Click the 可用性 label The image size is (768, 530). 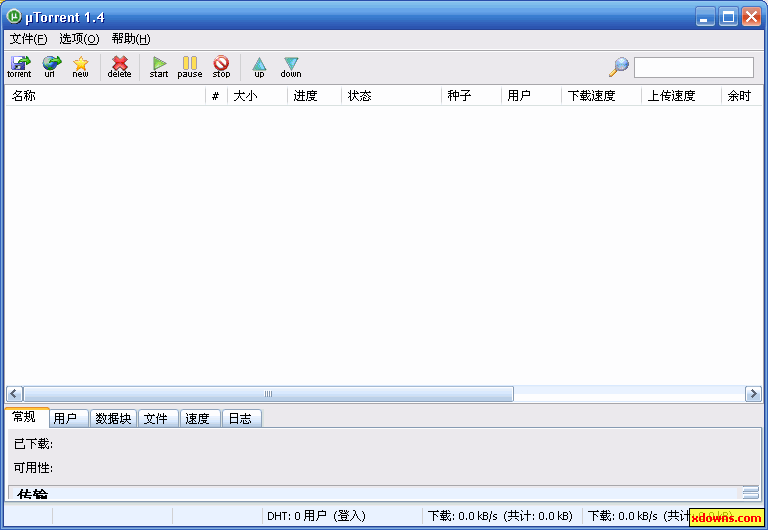click(x=33, y=468)
